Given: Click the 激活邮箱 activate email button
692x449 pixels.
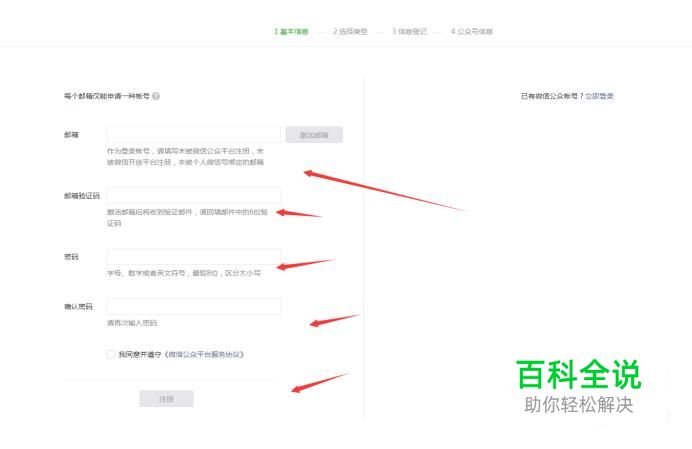Looking at the screenshot, I should [x=314, y=135].
